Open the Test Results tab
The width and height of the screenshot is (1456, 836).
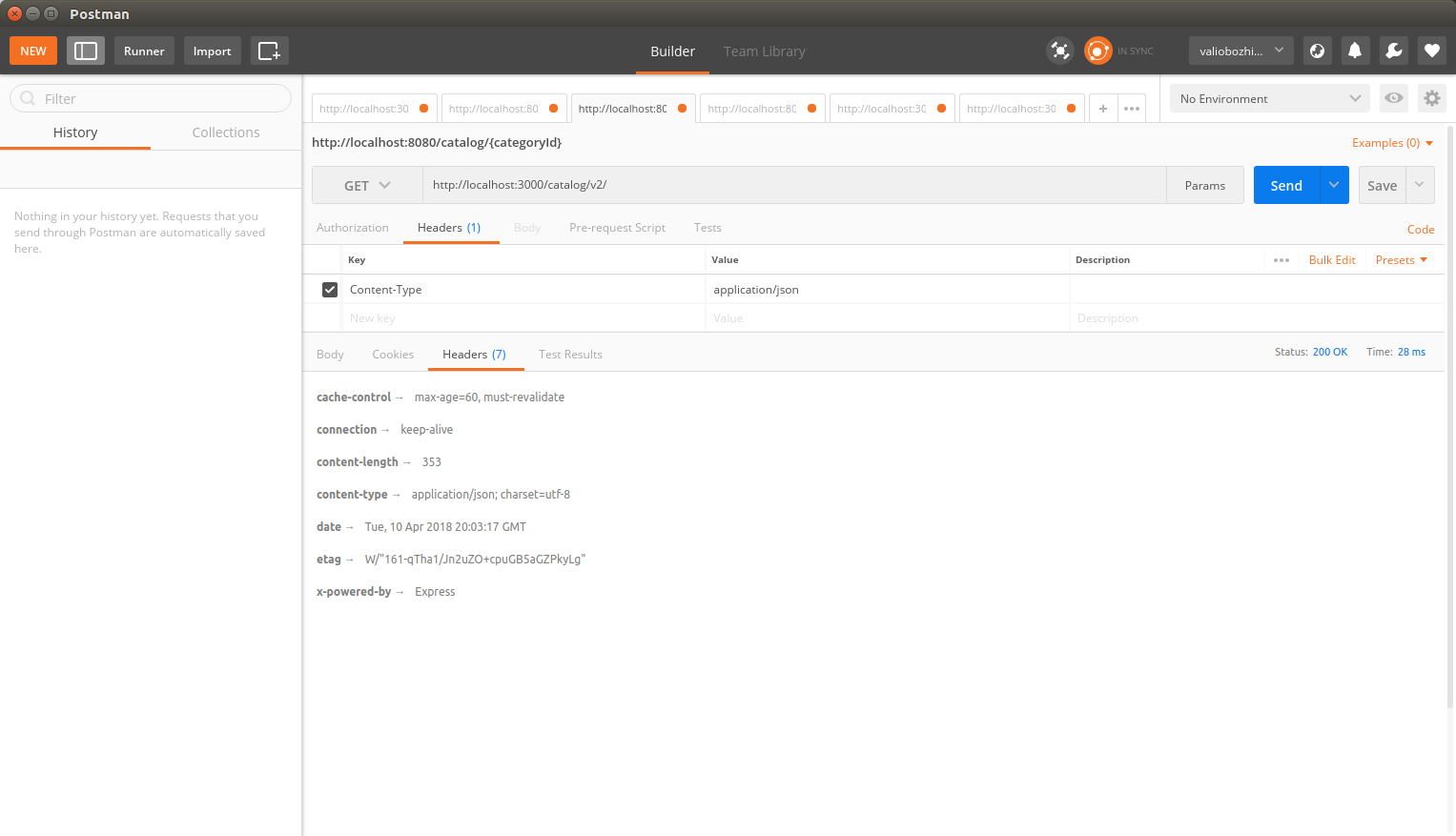click(x=570, y=355)
